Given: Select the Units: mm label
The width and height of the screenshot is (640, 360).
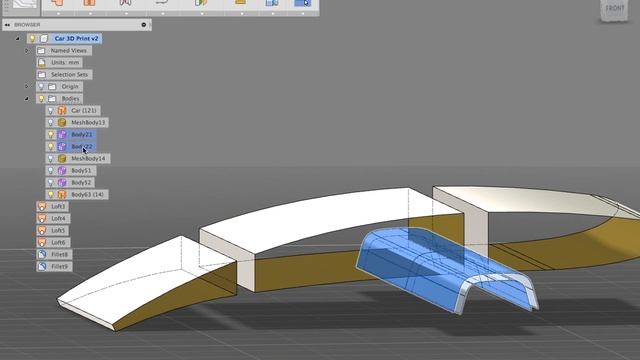Looking at the screenshot, I should pos(65,62).
